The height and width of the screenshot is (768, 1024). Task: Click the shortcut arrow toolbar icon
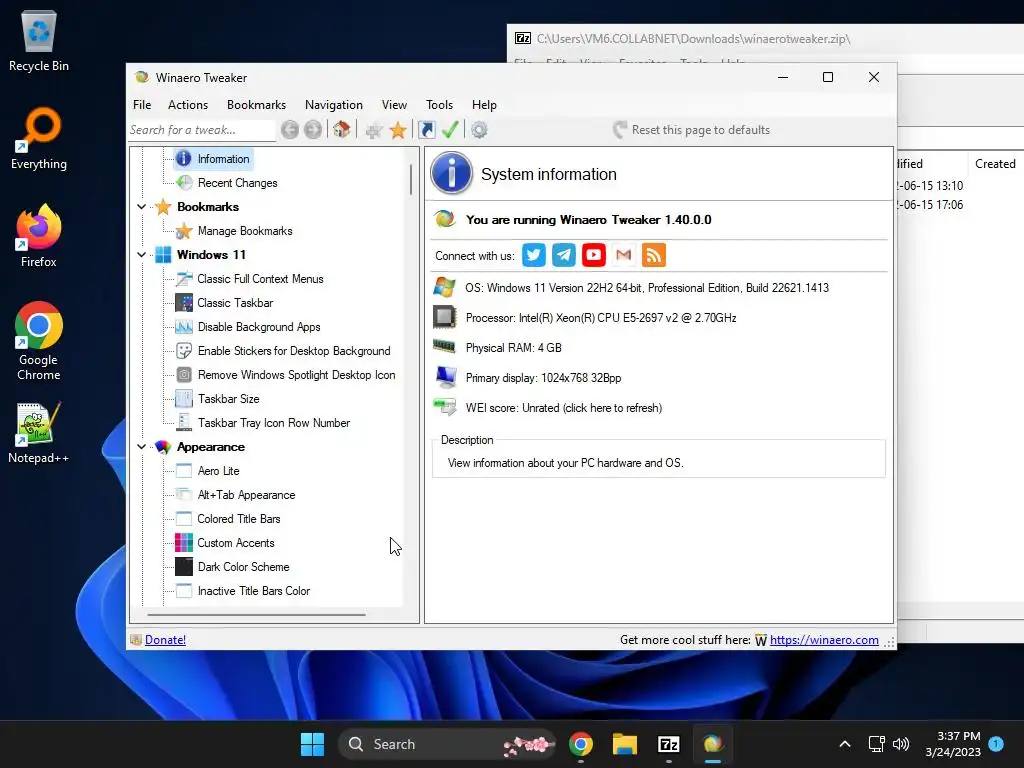point(426,130)
